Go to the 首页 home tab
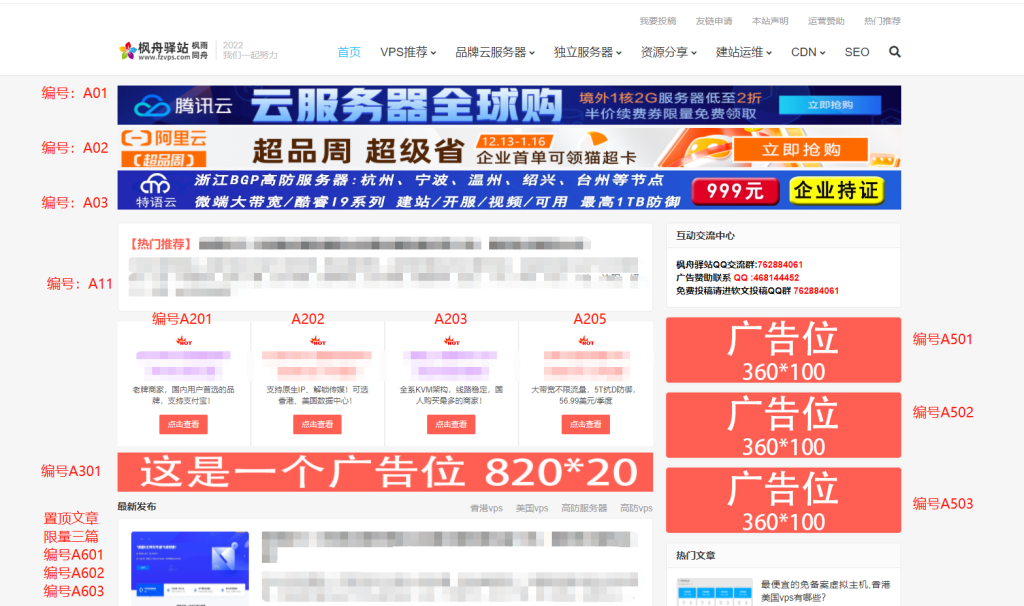1024x606 pixels. point(349,52)
